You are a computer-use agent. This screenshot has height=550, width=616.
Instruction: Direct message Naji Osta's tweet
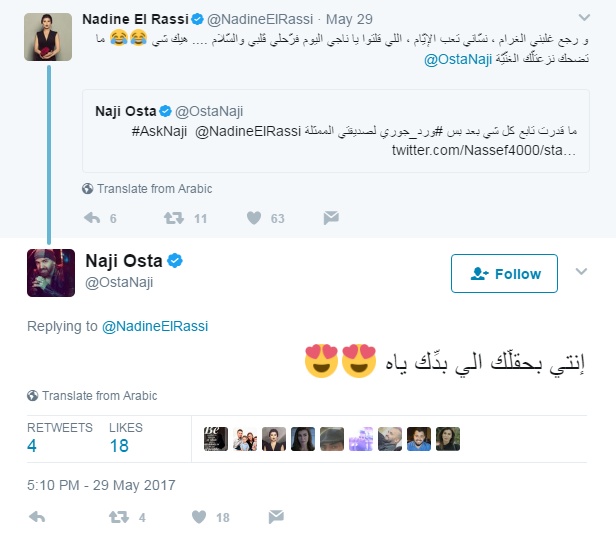(276, 517)
